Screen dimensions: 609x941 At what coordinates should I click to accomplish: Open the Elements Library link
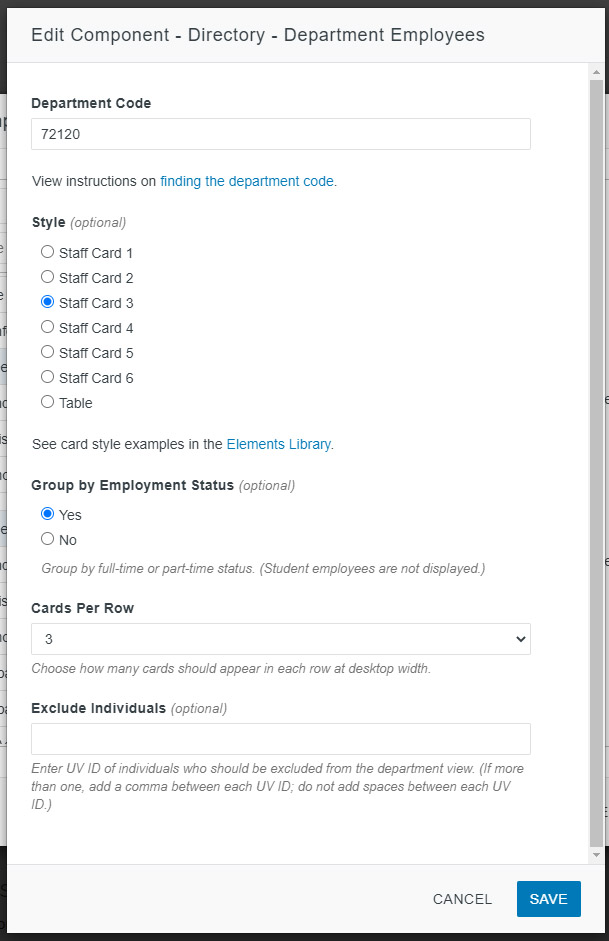278,443
